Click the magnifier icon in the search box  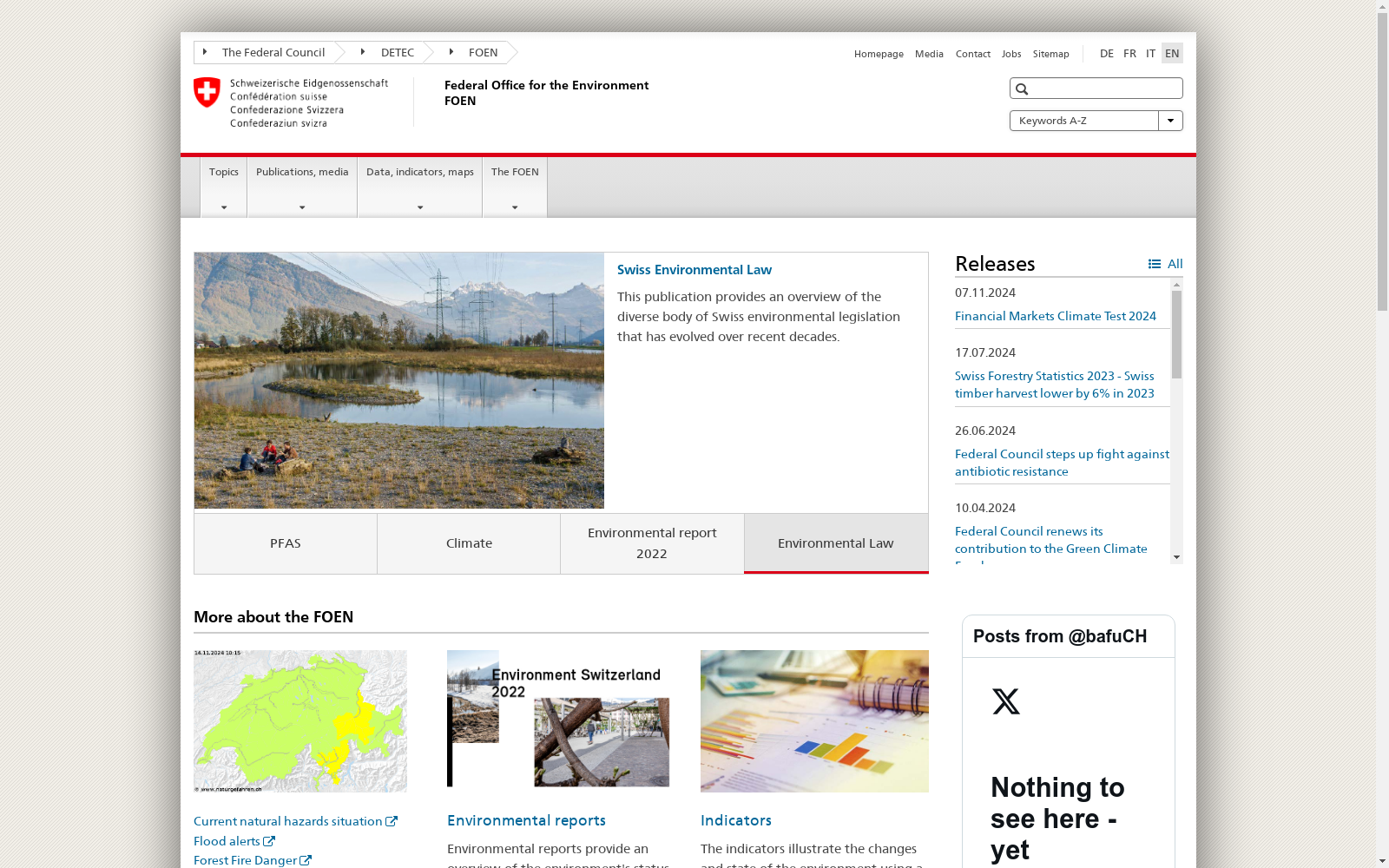(1022, 89)
